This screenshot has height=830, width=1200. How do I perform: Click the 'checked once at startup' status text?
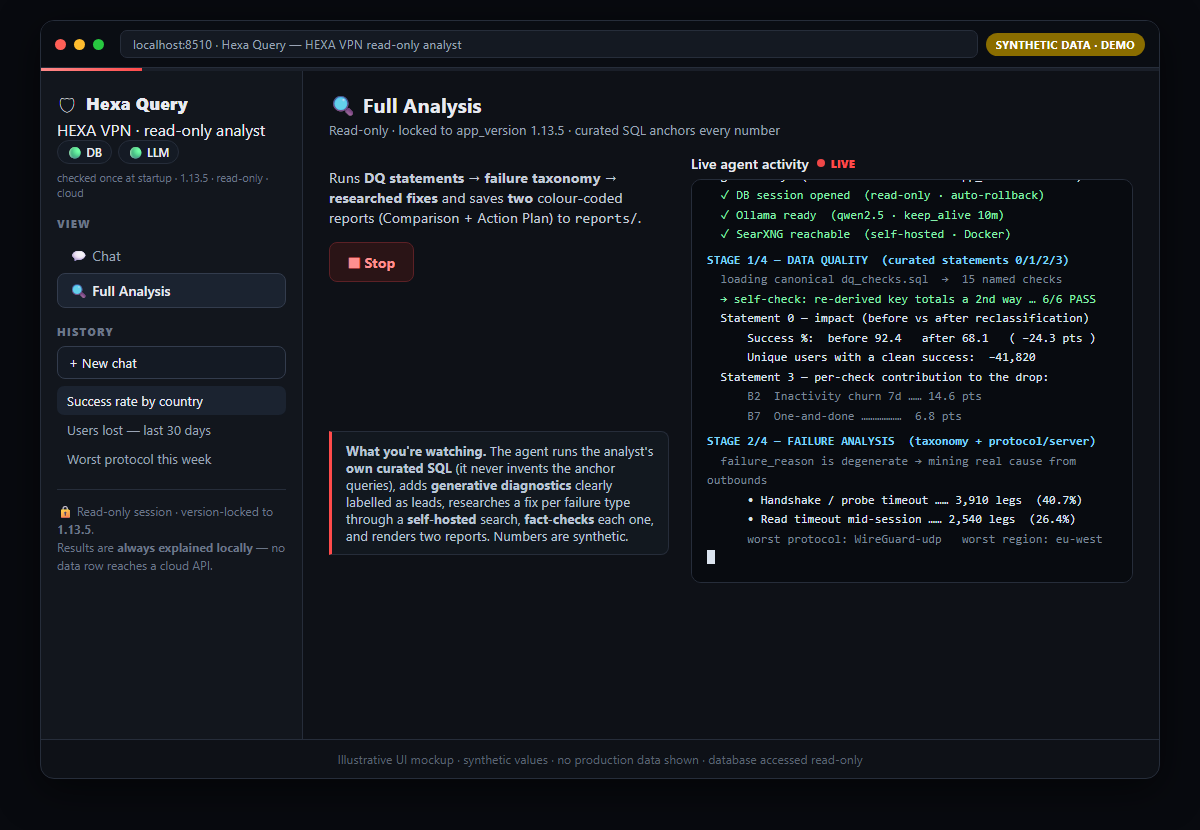[x=165, y=185]
